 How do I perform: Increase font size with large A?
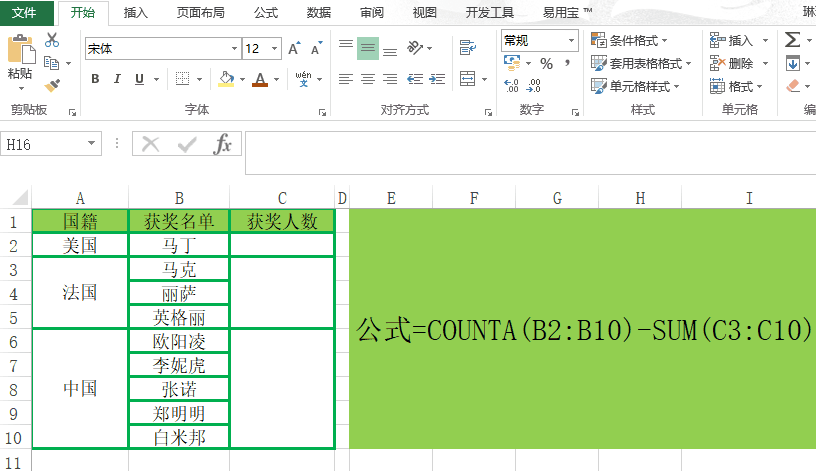(294, 48)
